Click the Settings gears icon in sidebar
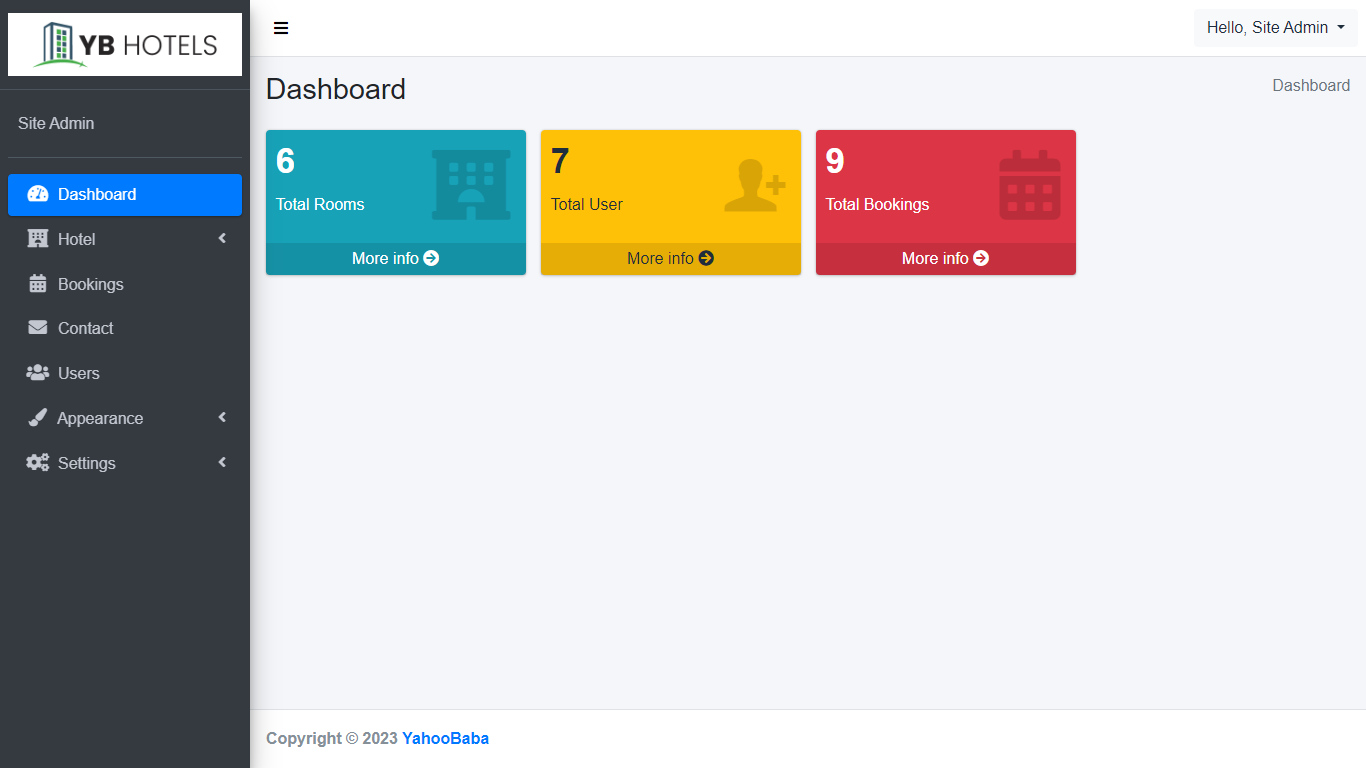 point(38,463)
